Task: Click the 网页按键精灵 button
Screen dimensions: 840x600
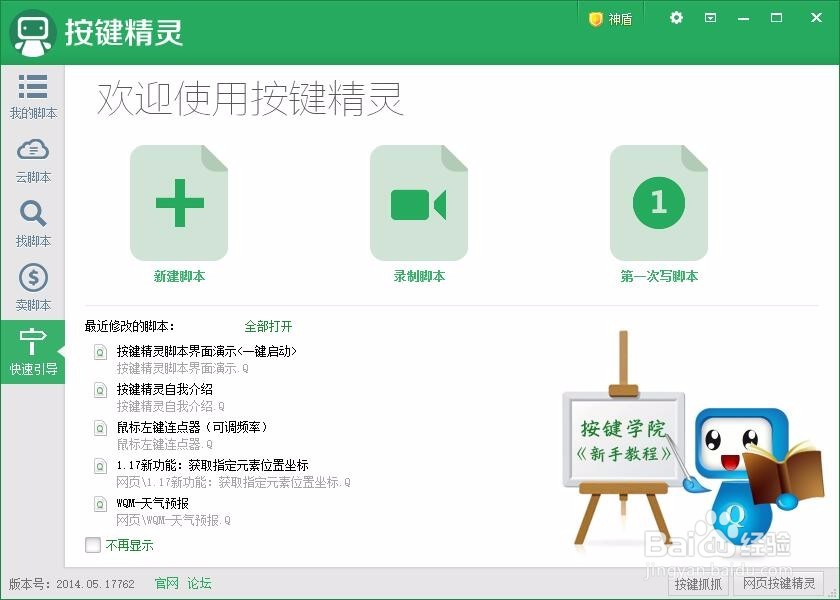Action: [x=779, y=584]
